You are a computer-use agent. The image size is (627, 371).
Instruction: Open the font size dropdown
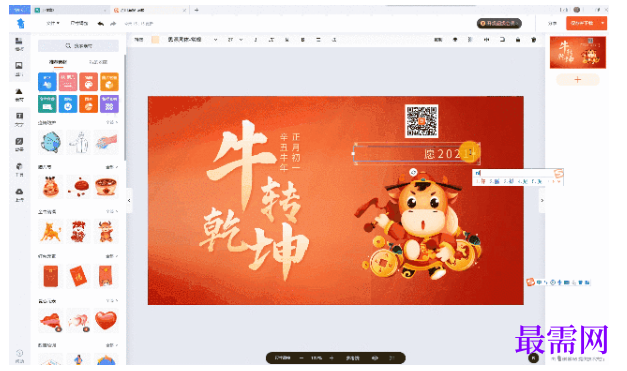tap(235, 40)
